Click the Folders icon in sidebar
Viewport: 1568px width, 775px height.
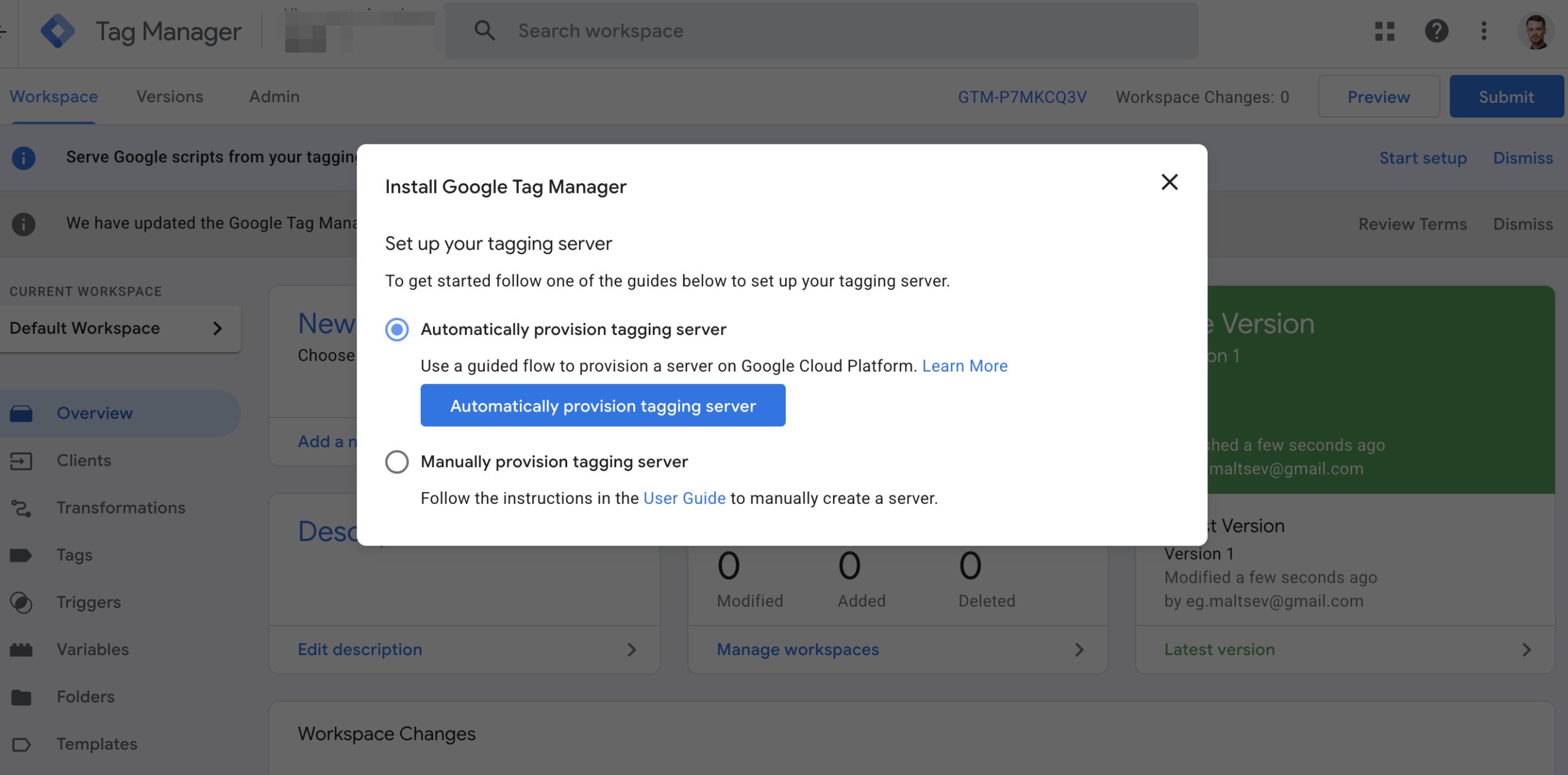pos(21,697)
